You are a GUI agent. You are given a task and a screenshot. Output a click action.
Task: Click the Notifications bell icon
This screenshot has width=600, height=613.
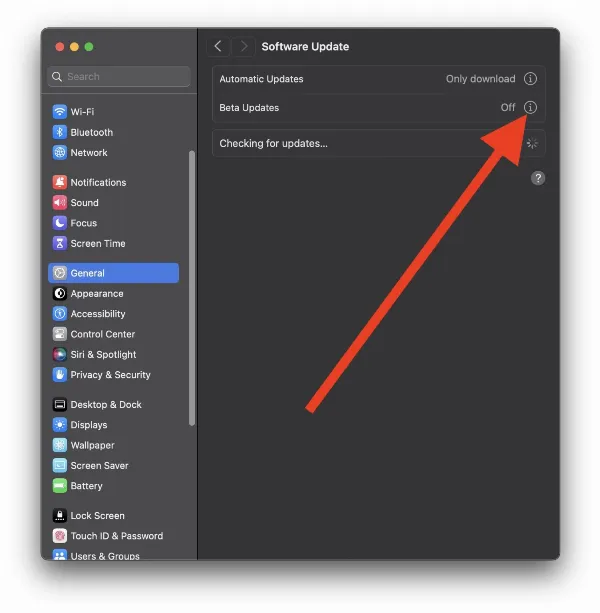[59, 182]
